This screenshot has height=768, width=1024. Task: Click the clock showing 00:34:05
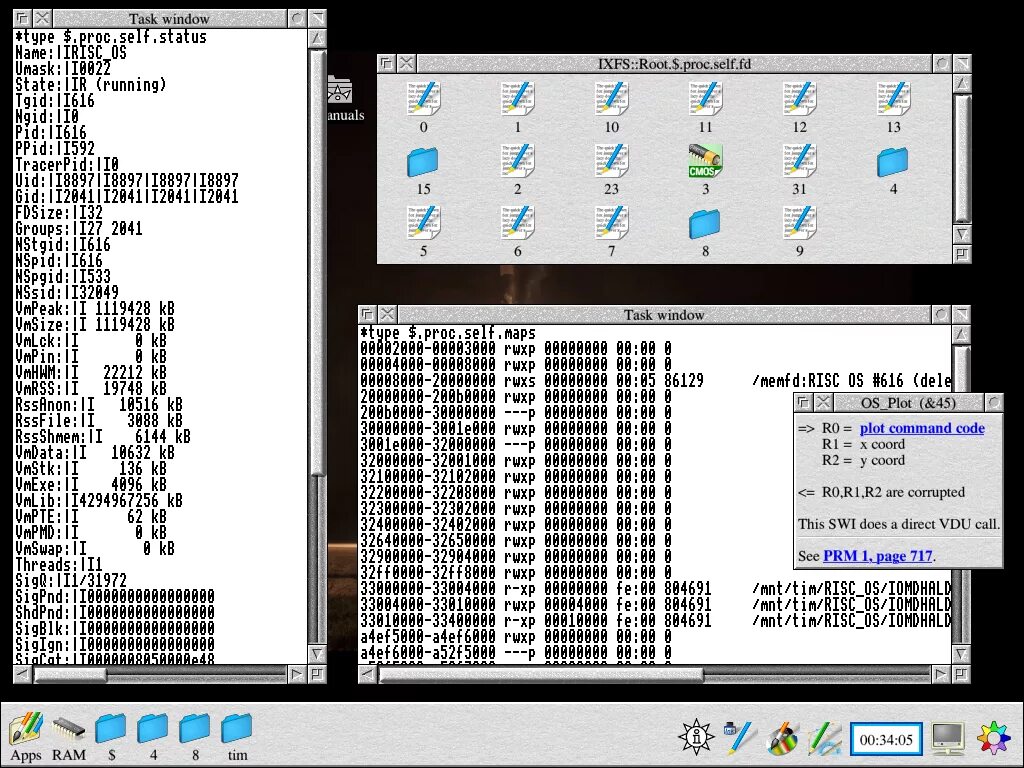tap(886, 740)
